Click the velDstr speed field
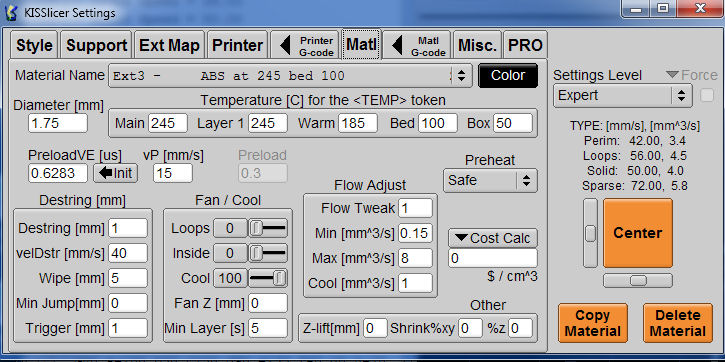 pyautogui.click(x=128, y=253)
